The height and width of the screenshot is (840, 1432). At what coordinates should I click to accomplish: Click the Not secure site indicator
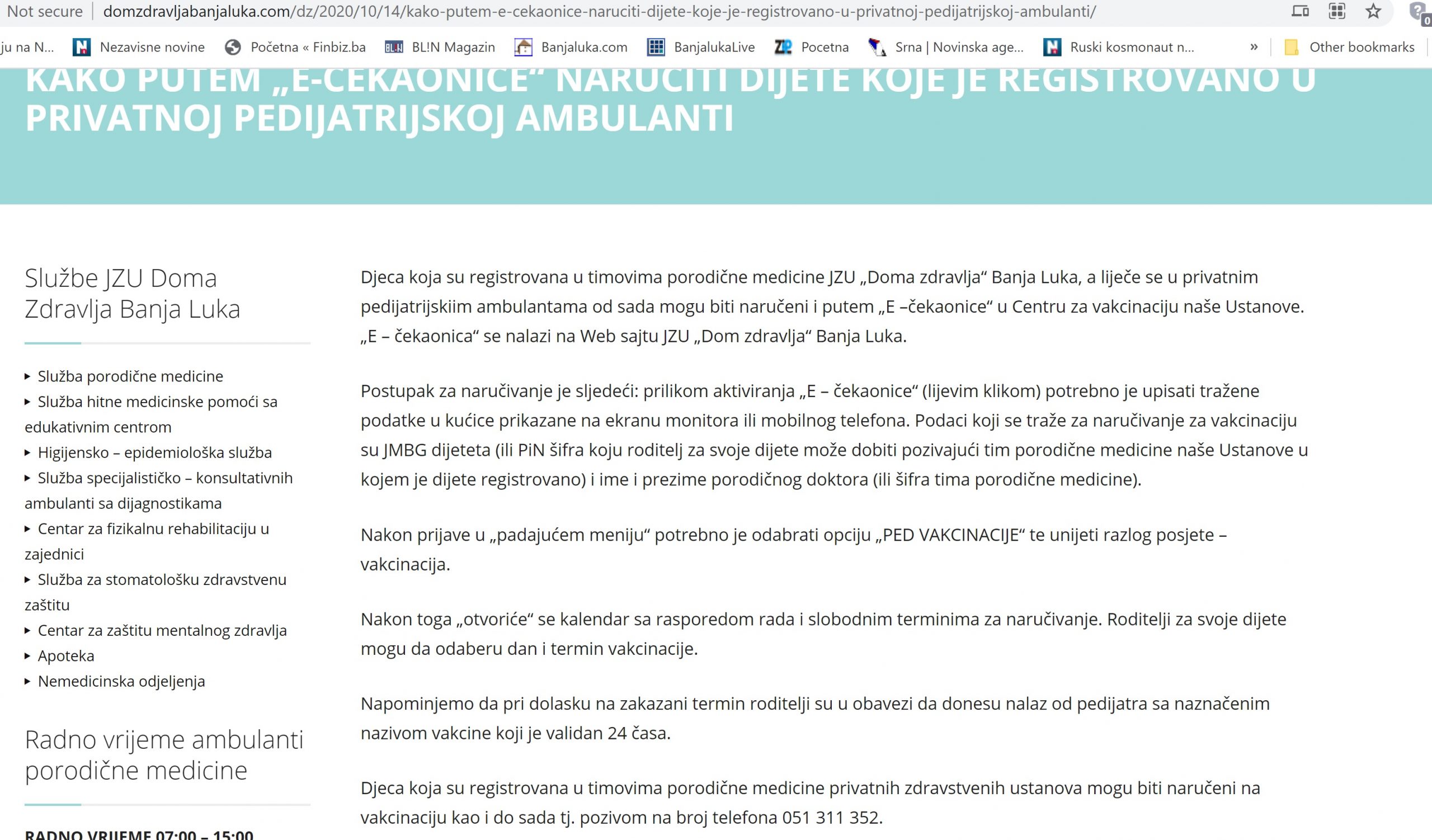[44, 11]
